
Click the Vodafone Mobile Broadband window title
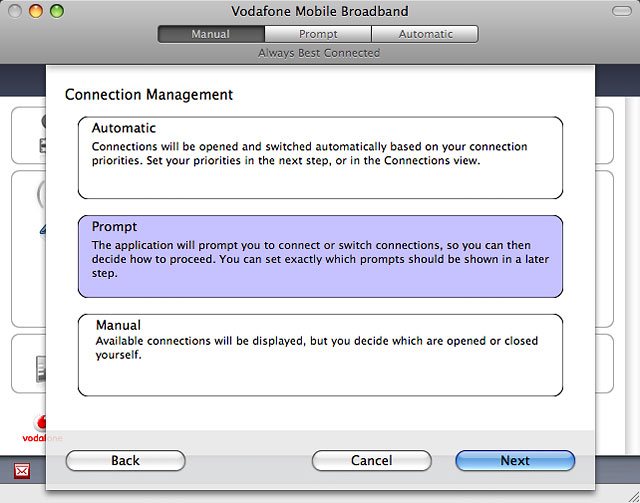(318, 12)
